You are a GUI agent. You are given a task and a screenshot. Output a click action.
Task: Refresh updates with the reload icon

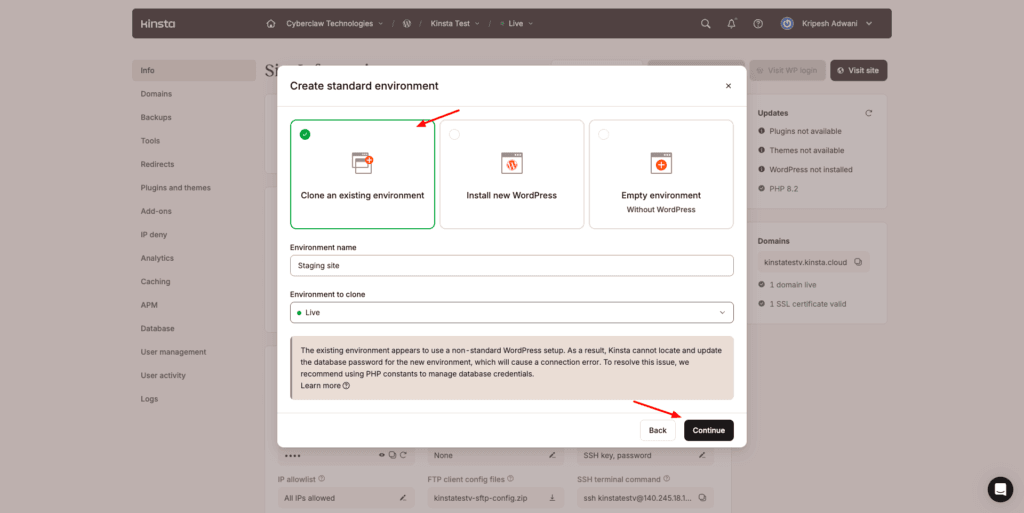(869, 113)
